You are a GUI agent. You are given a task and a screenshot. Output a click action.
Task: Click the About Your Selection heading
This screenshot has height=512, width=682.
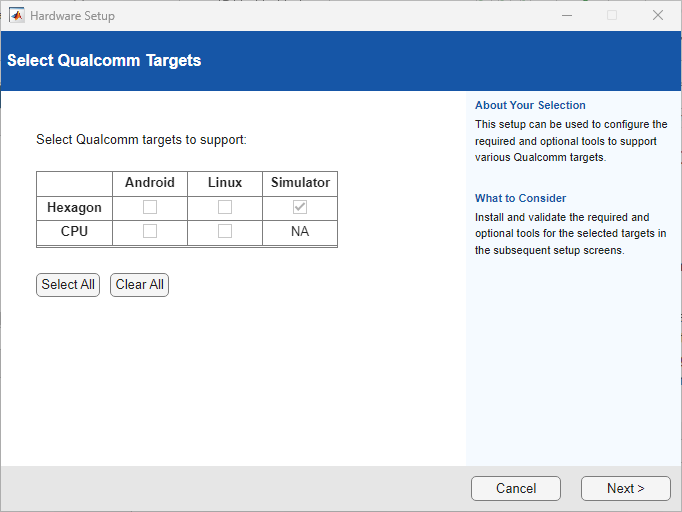530,105
